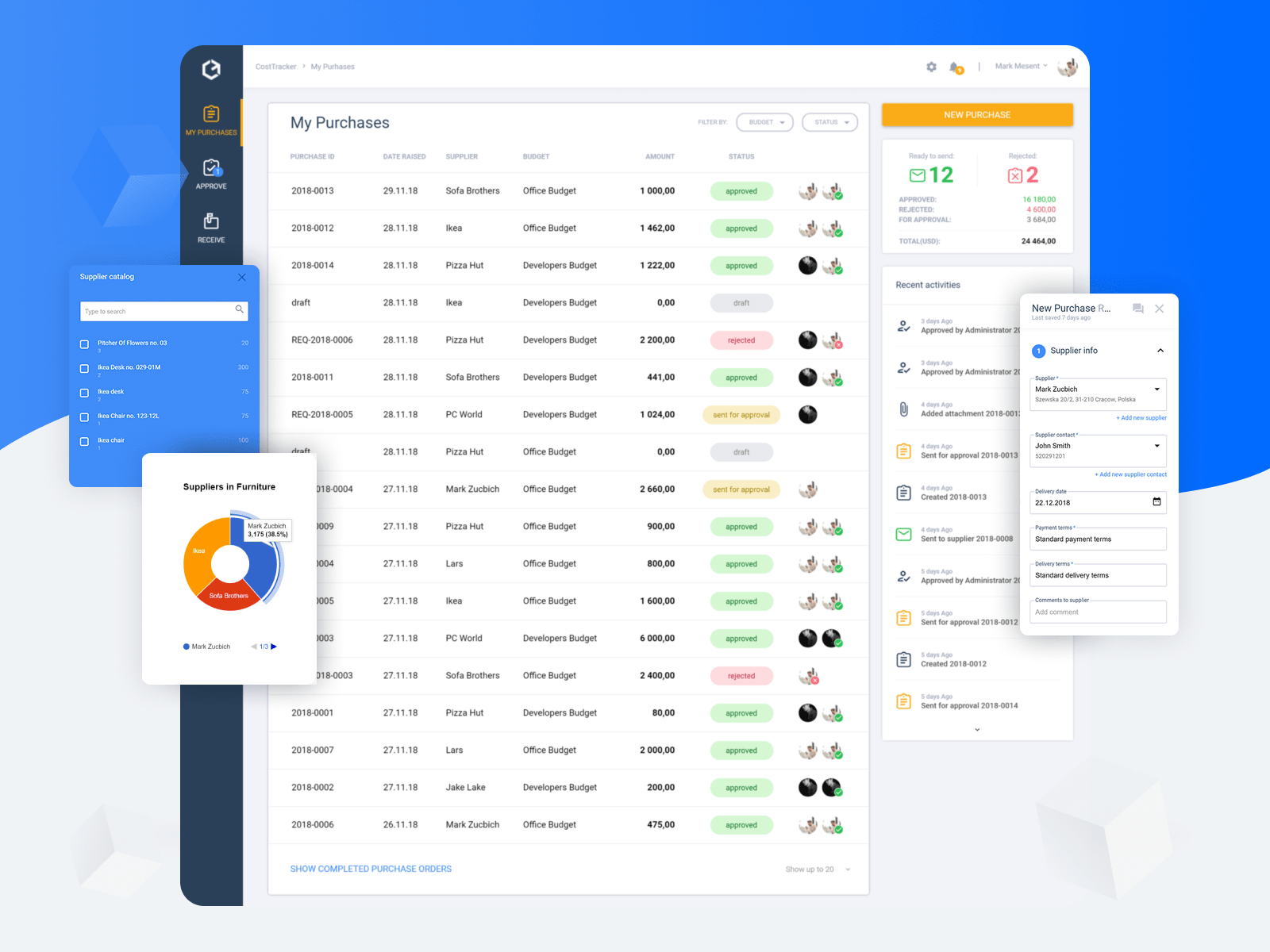Sort by Date Raised column header
1270x952 pixels.
[x=404, y=157]
